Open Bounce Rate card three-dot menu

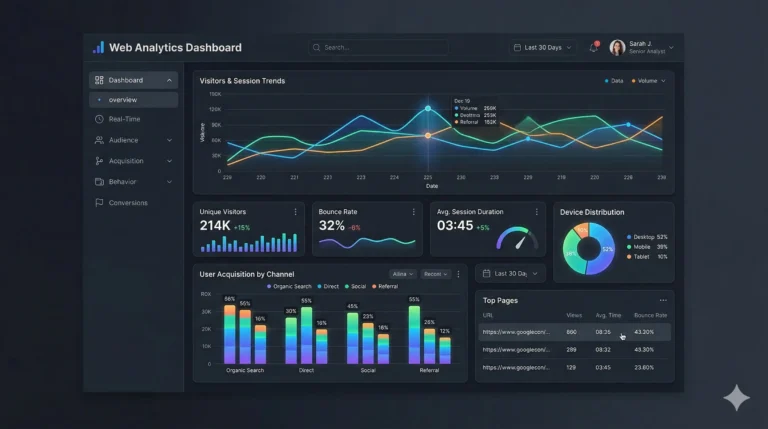tap(413, 212)
